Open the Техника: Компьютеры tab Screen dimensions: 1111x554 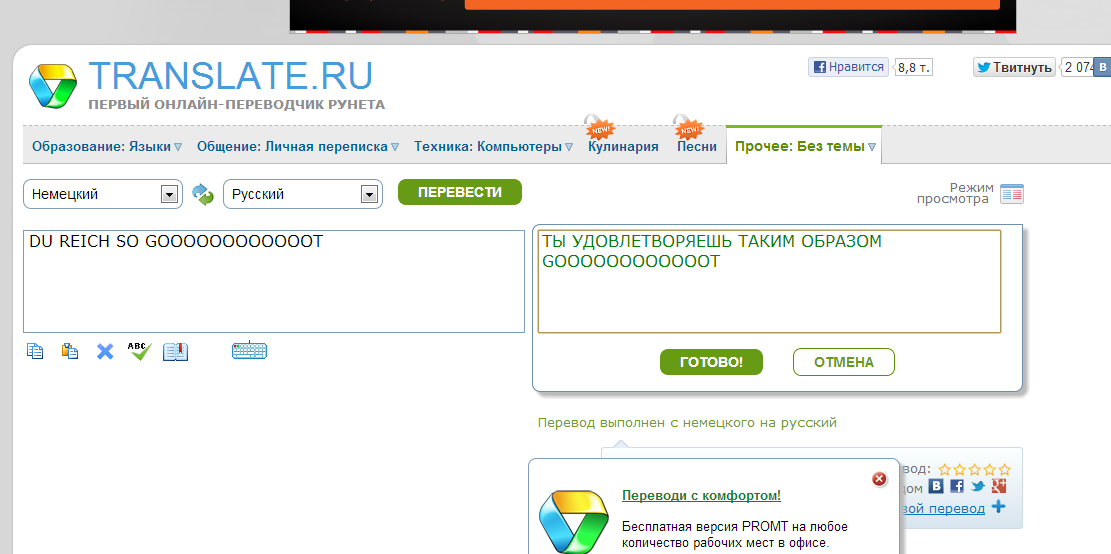point(488,147)
